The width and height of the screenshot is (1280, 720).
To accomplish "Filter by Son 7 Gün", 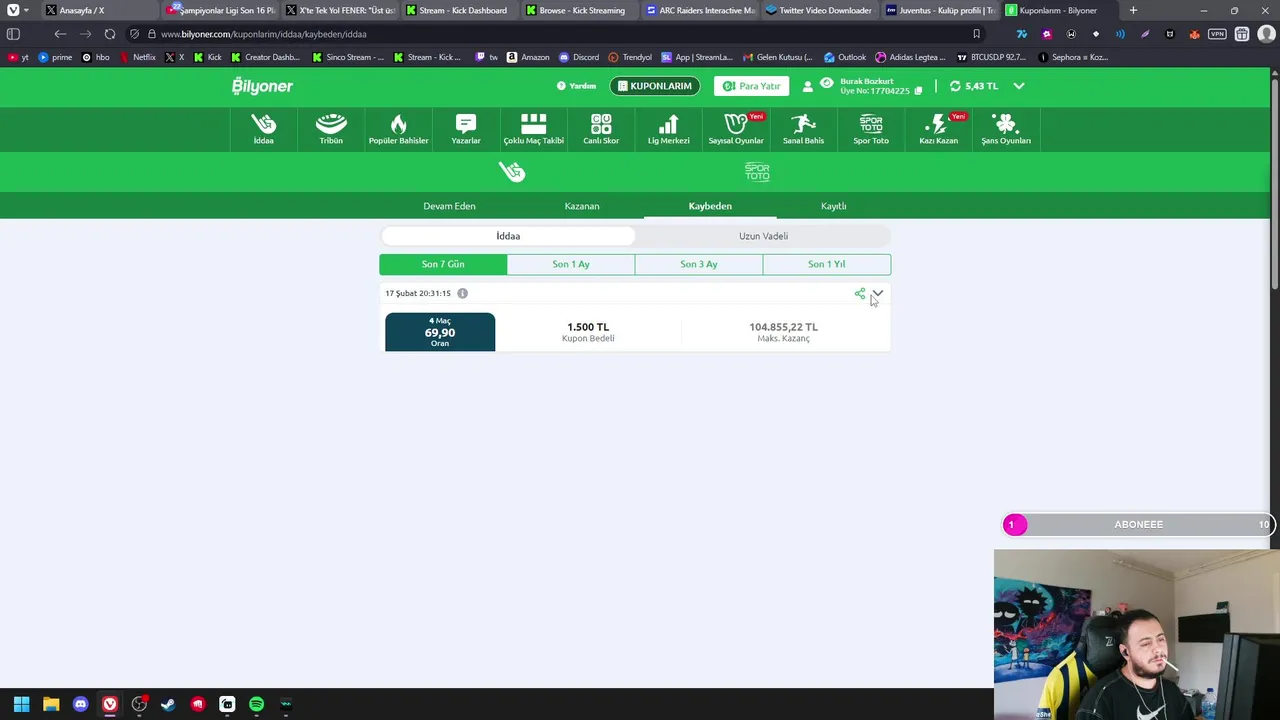I will 443,264.
